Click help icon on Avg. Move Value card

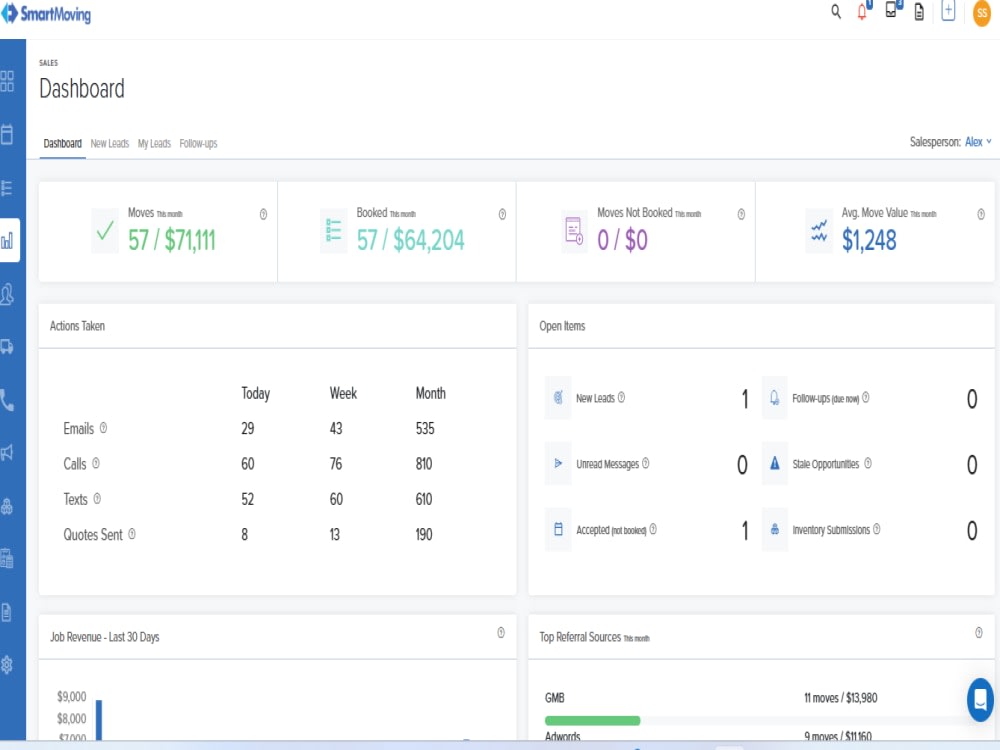981,214
